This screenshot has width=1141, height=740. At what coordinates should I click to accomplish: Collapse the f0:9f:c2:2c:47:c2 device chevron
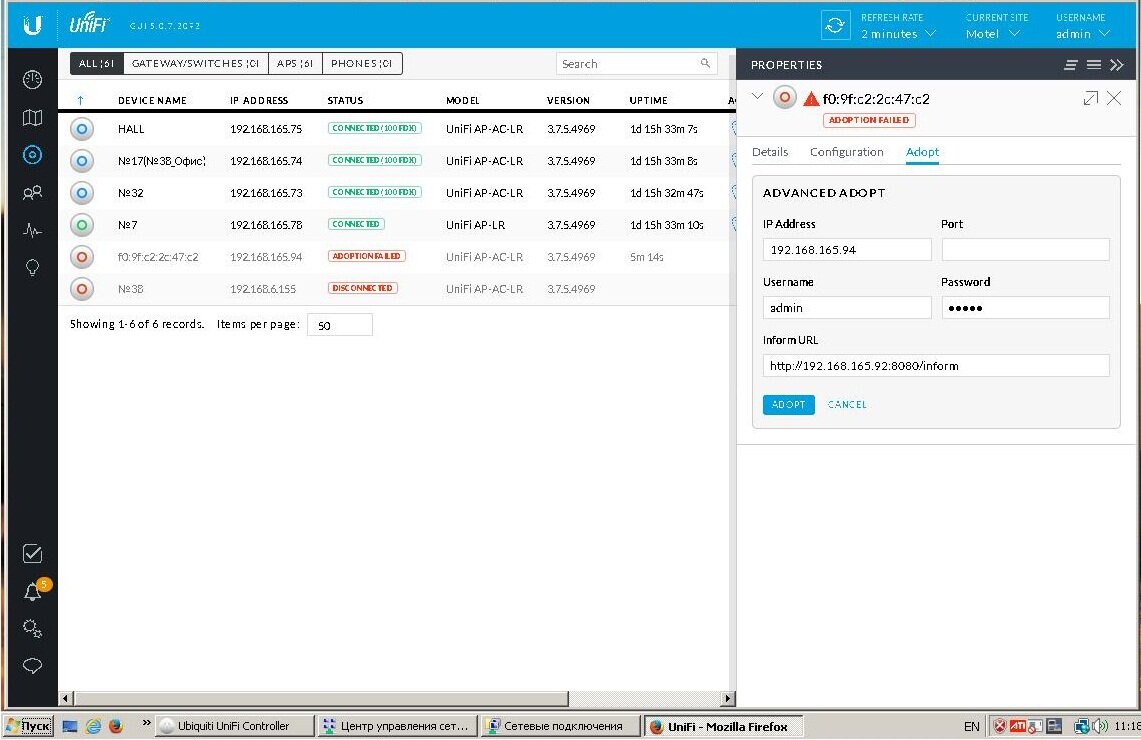click(757, 97)
